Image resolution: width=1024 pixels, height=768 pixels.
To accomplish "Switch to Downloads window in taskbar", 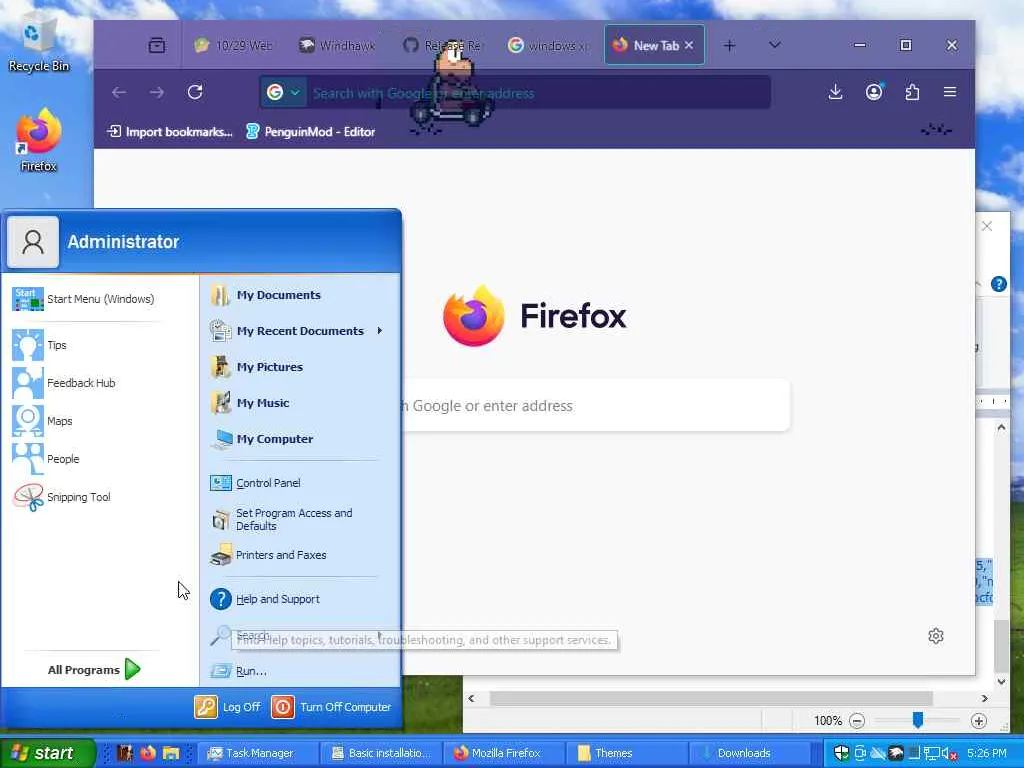I will click(x=750, y=753).
